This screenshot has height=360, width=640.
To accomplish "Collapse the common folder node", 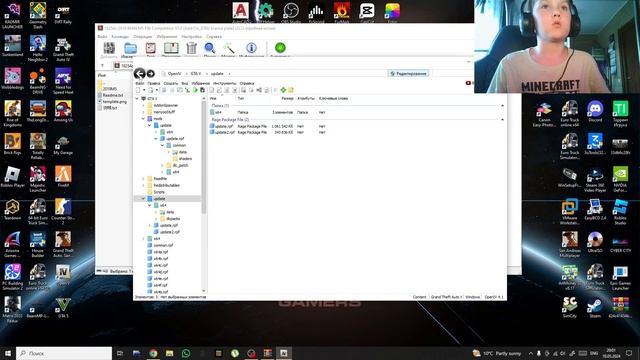I will [x=162, y=145].
